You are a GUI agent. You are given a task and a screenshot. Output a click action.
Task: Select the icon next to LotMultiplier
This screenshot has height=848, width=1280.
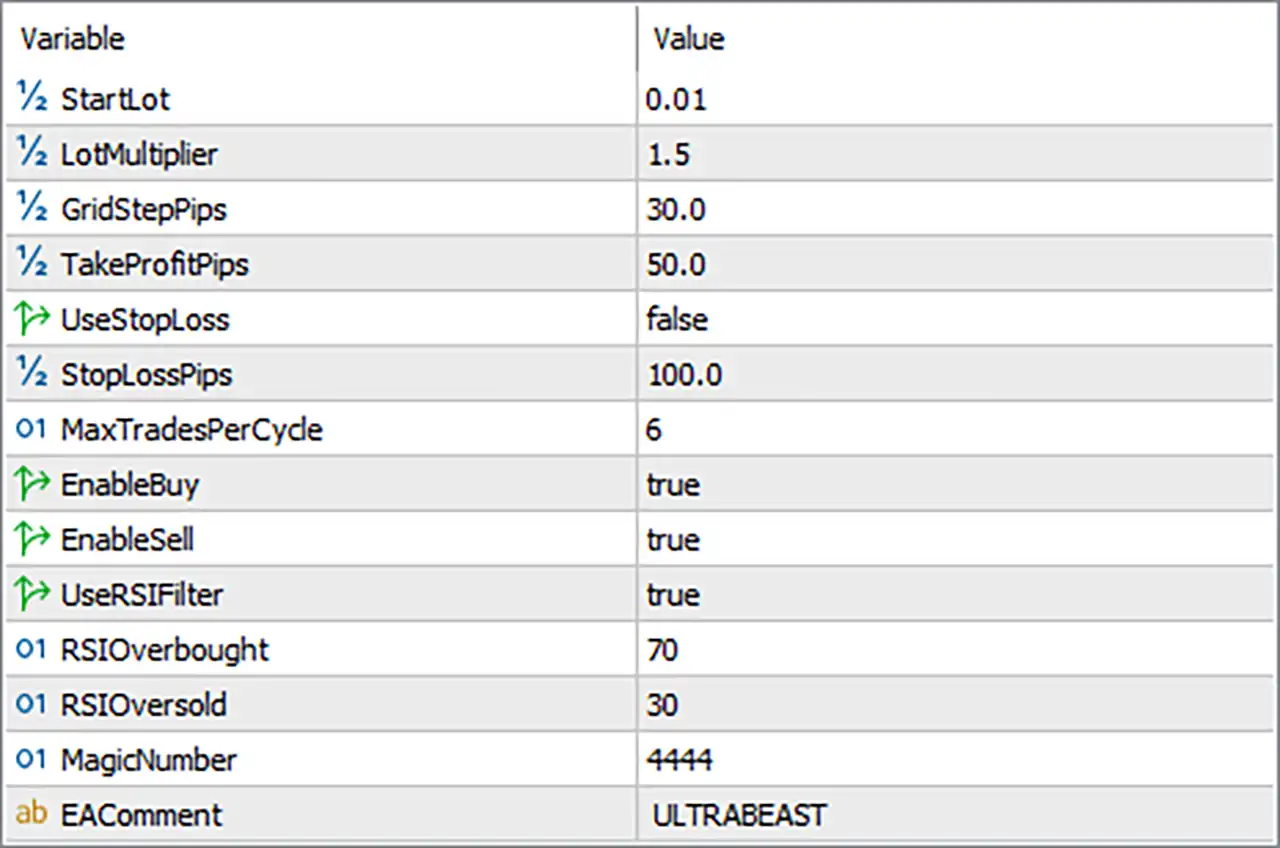point(32,153)
